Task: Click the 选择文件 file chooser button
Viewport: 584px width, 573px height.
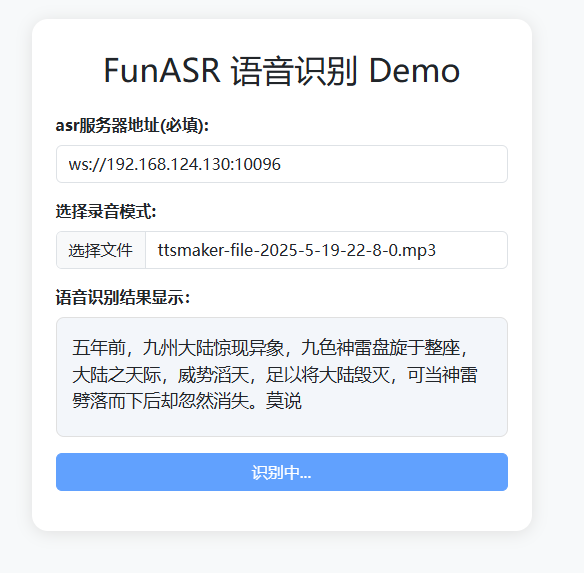Action: 101,250
